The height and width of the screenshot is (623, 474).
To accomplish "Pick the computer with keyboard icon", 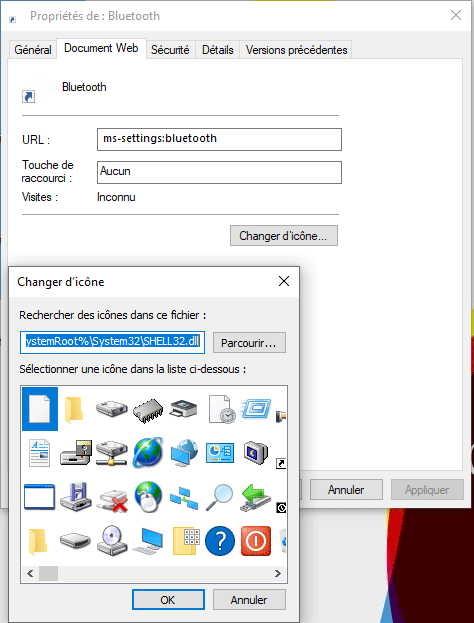I will click(x=148, y=541).
